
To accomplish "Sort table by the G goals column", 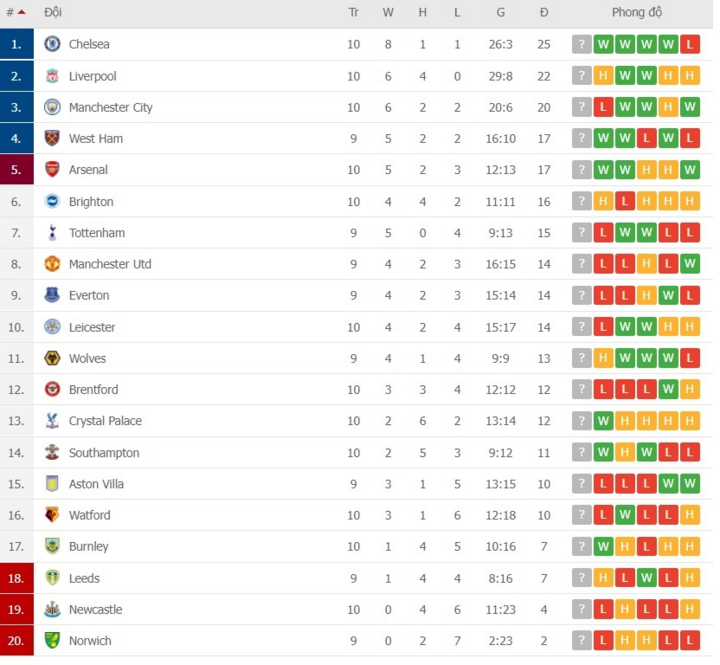I will click(500, 13).
